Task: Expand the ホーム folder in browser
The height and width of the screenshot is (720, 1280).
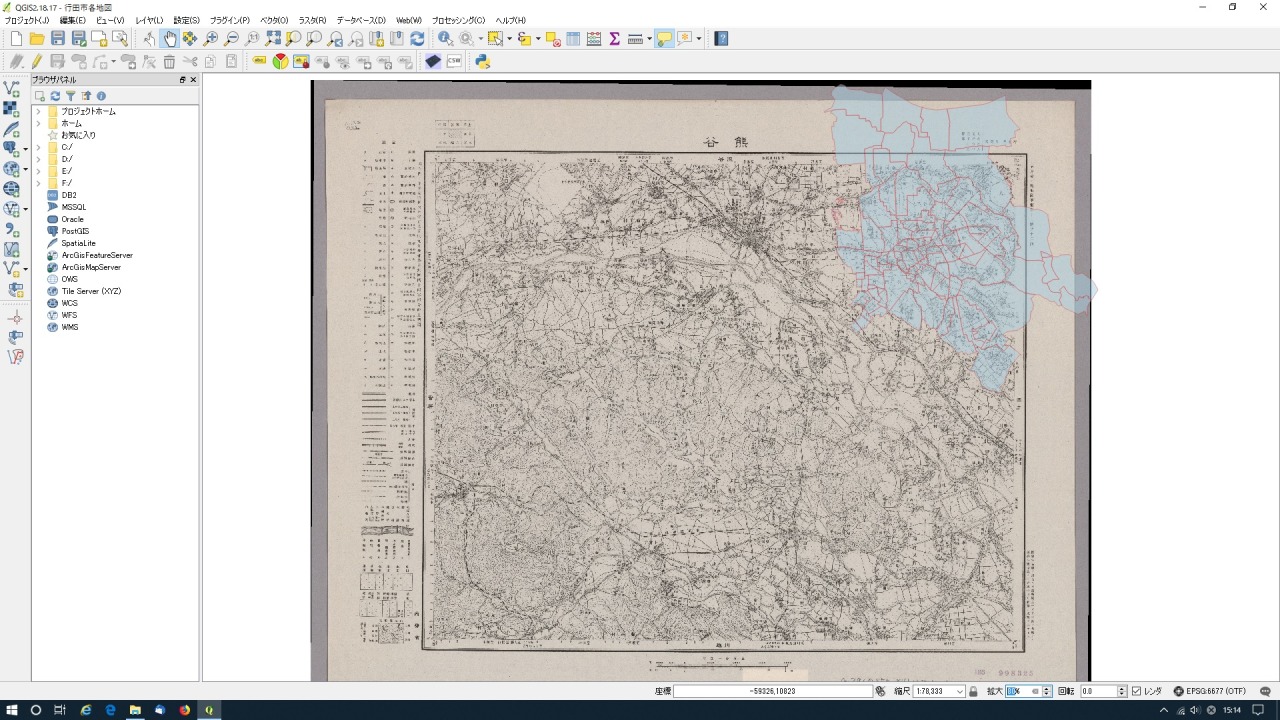Action: (38, 123)
